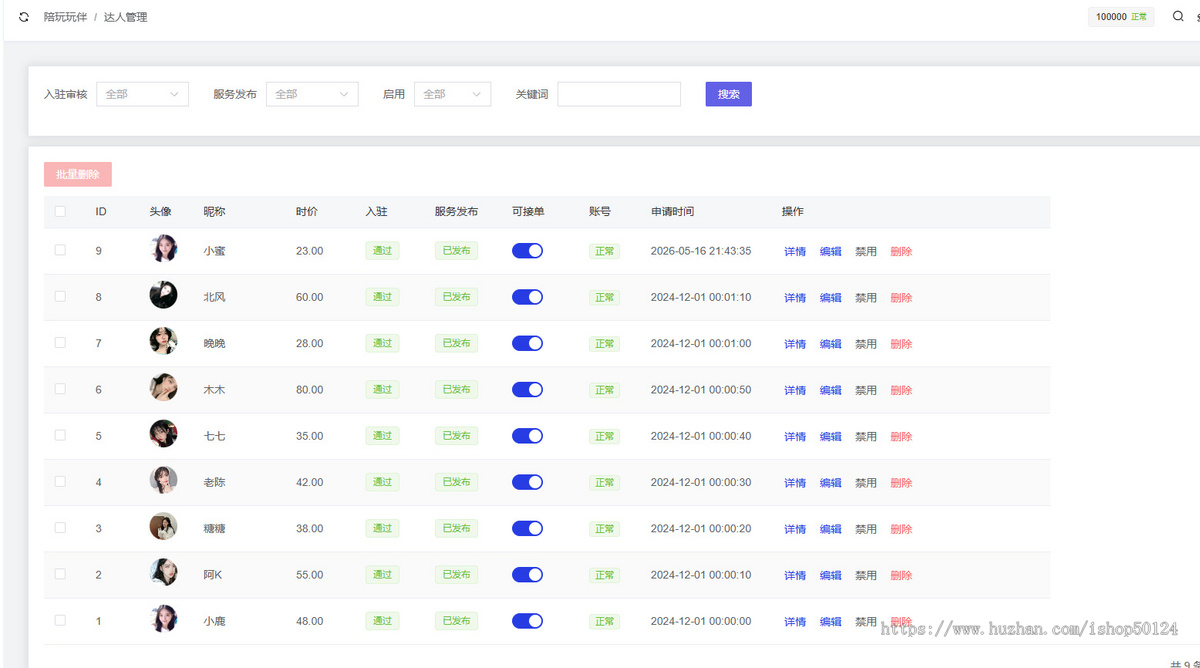Click the 达人管理 breadcrumb
Viewport: 1200px width, 668px height.
(x=126, y=17)
